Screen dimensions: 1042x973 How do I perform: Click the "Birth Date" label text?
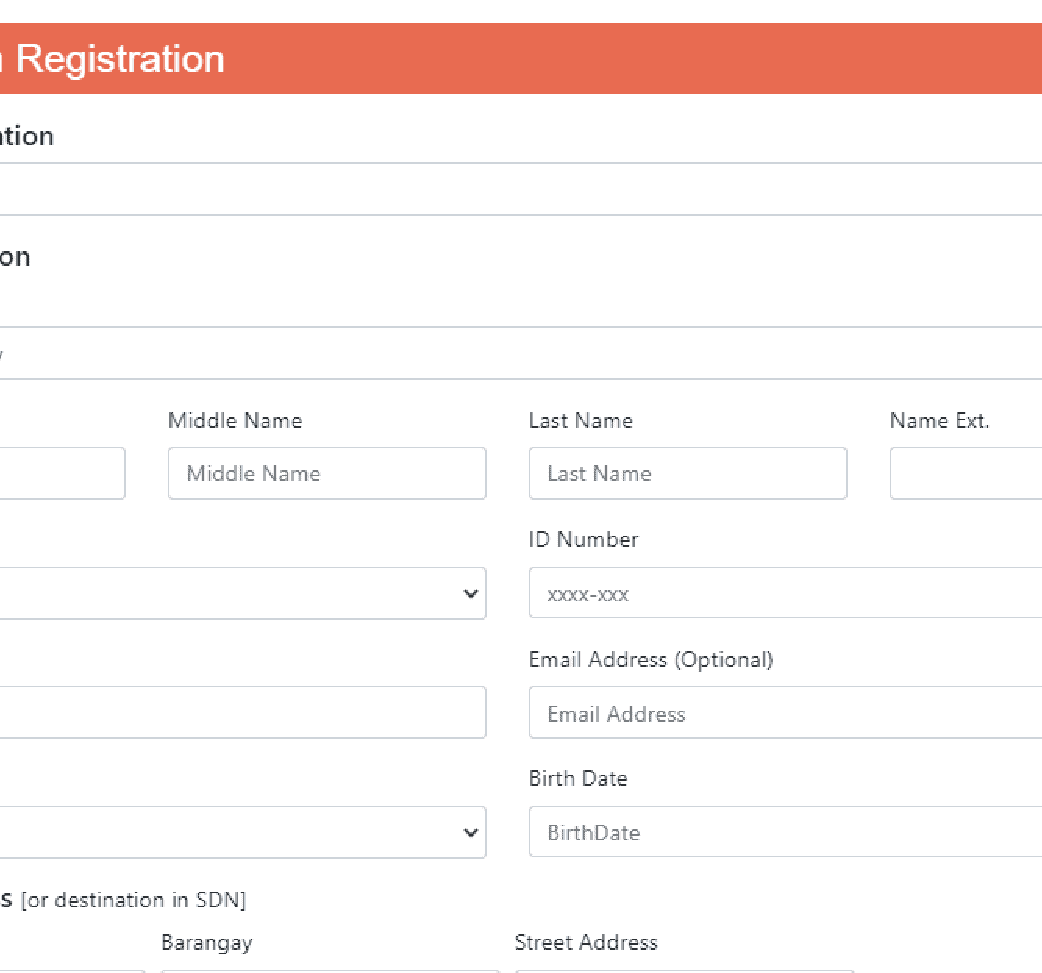[x=578, y=779]
